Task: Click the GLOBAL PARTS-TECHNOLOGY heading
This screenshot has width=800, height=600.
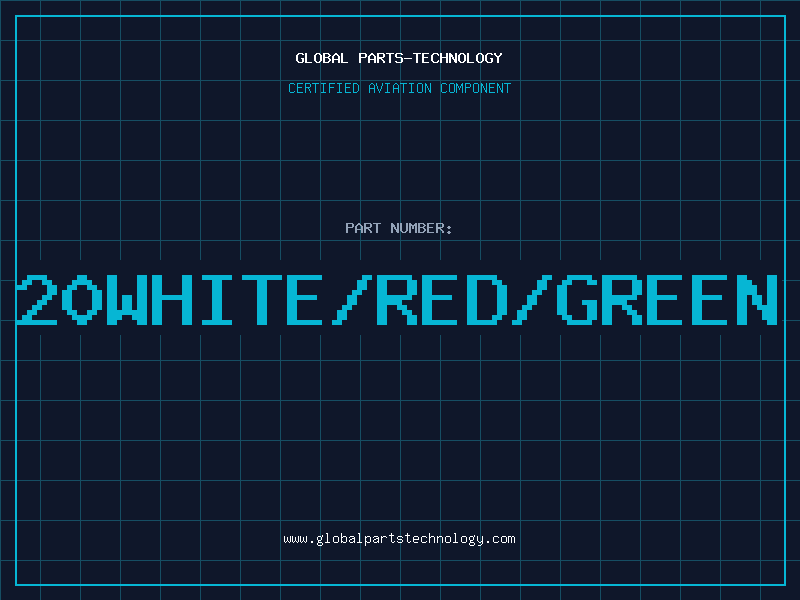Action: pyautogui.click(x=399, y=58)
